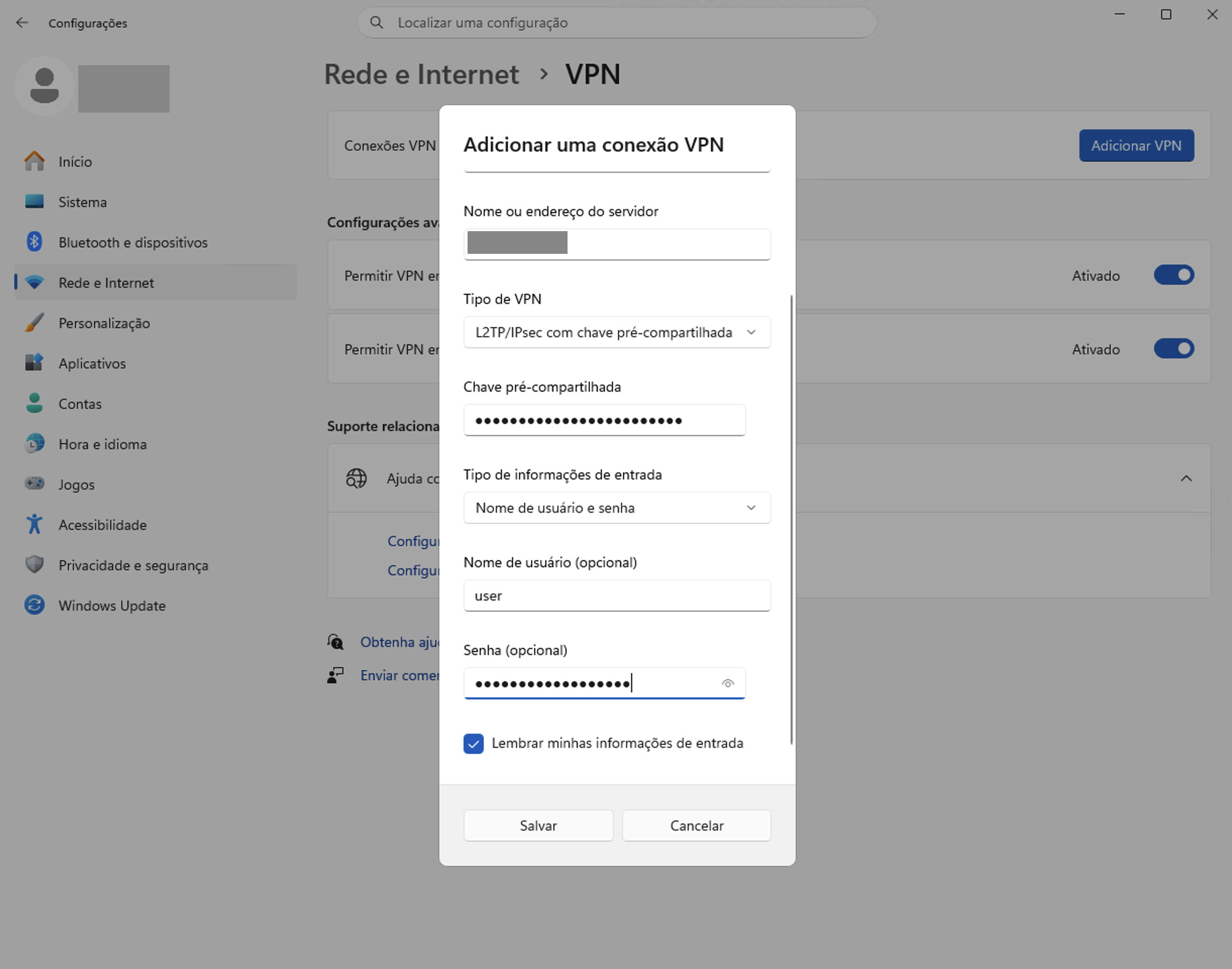
Task: Open Personalização settings page
Action: [x=155, y=322]
